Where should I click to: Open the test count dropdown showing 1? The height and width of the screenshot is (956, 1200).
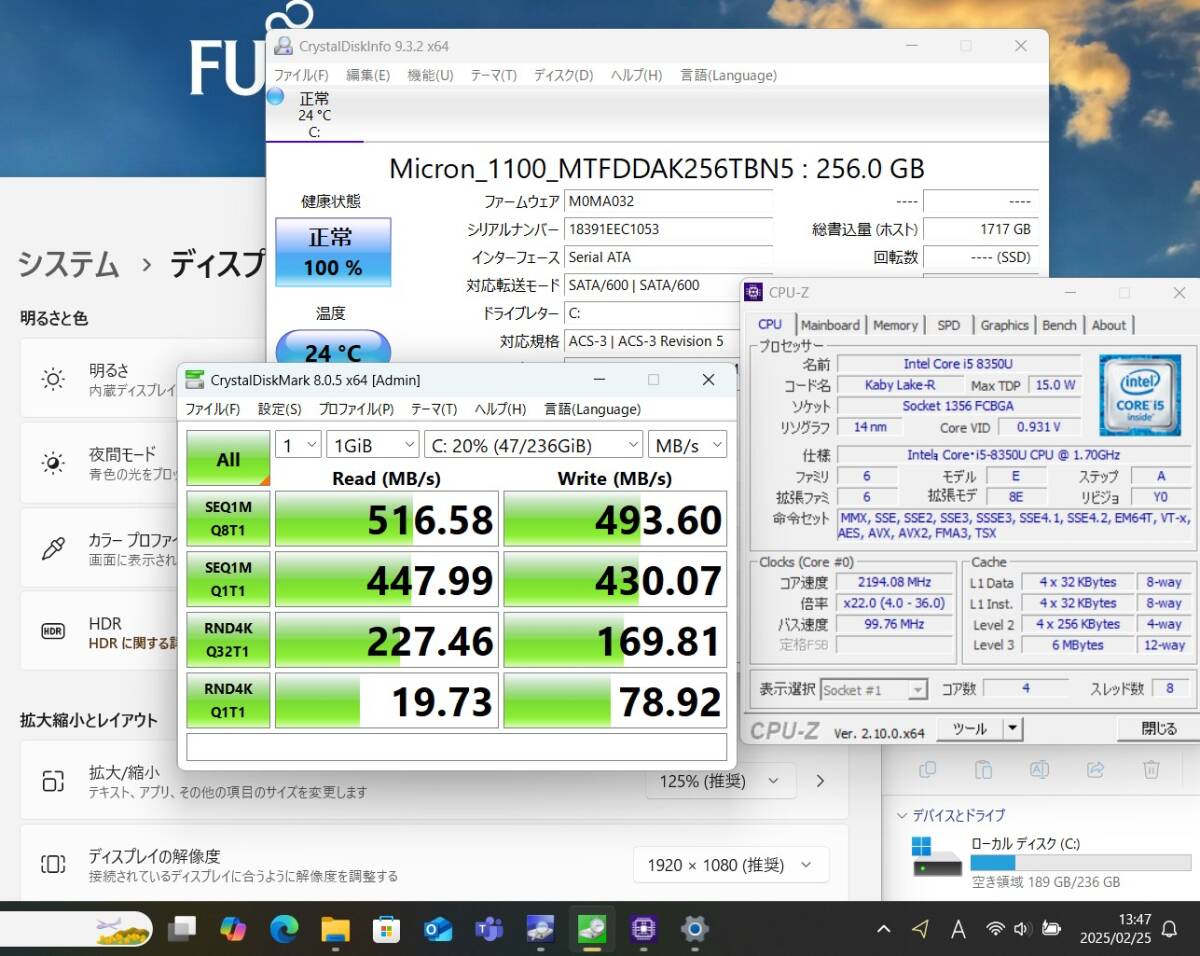tap(298, 445)
